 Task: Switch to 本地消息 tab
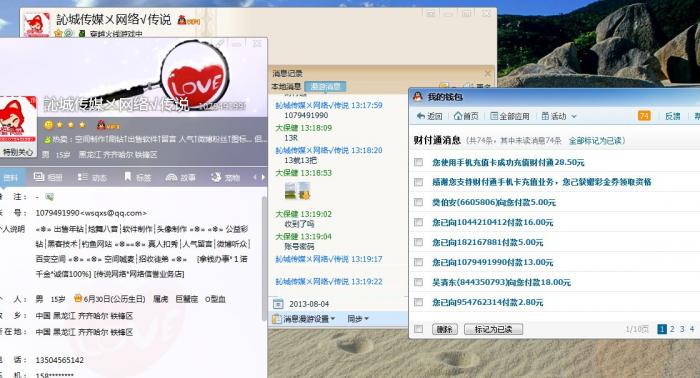286,86
